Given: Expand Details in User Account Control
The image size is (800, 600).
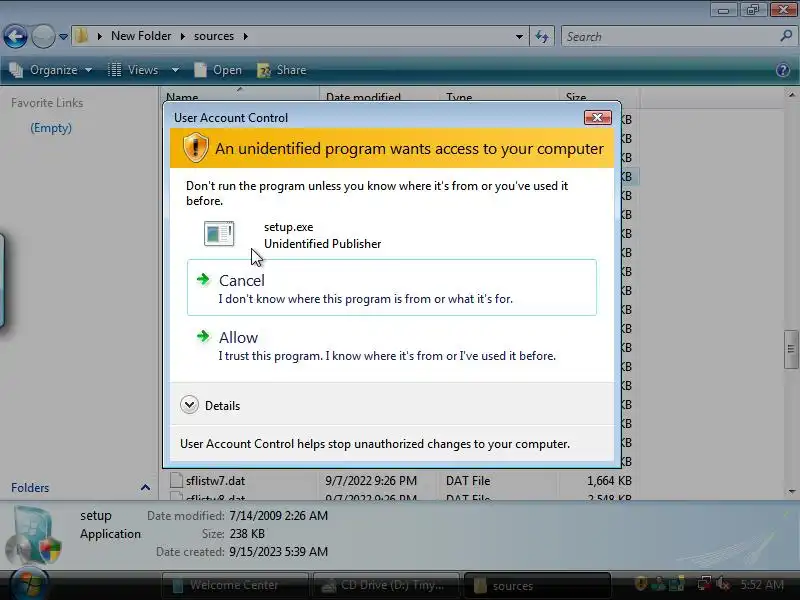Looking at the screenshot, I should 210,406.
